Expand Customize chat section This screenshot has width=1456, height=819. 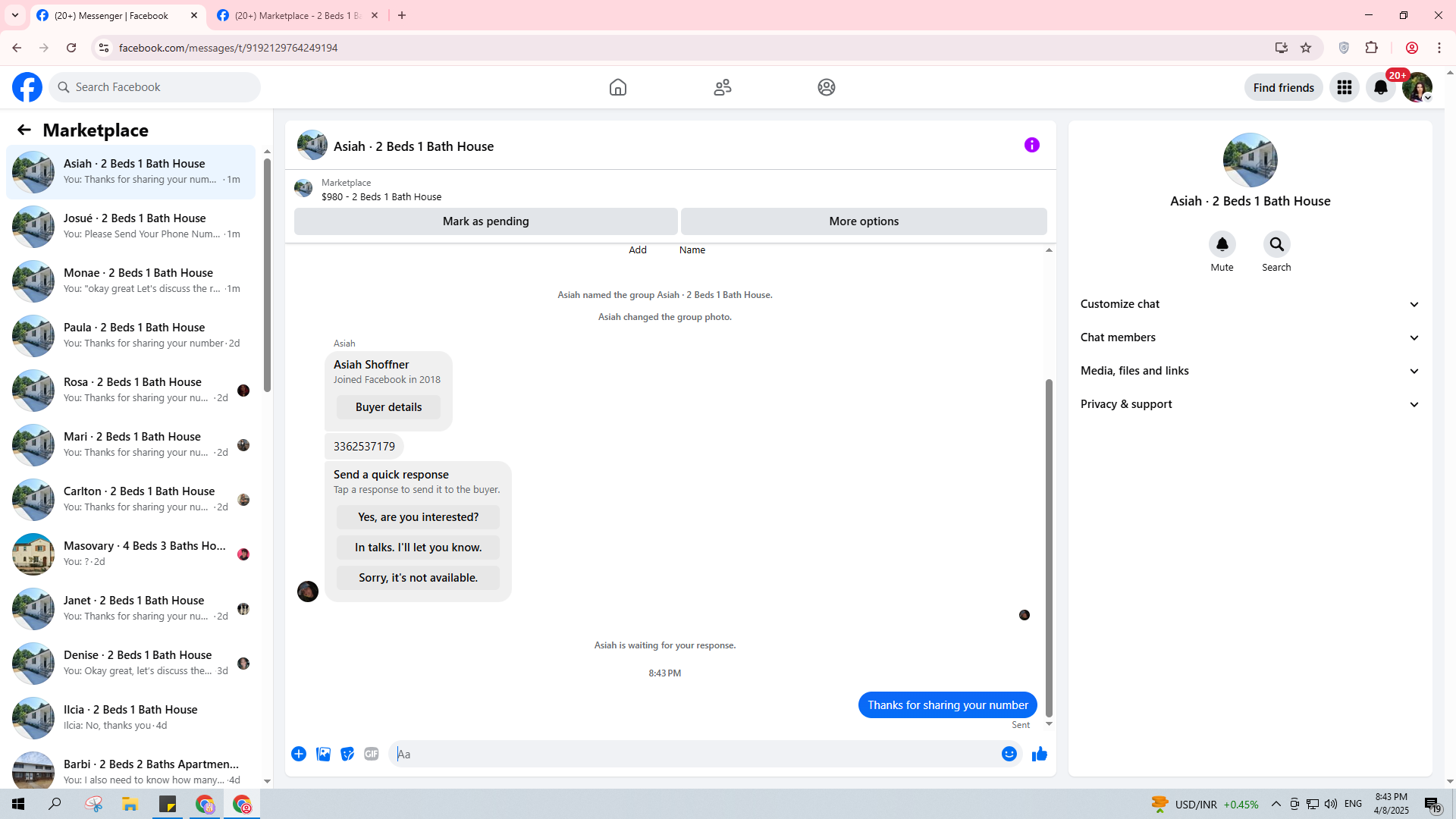click(1249, 304)
